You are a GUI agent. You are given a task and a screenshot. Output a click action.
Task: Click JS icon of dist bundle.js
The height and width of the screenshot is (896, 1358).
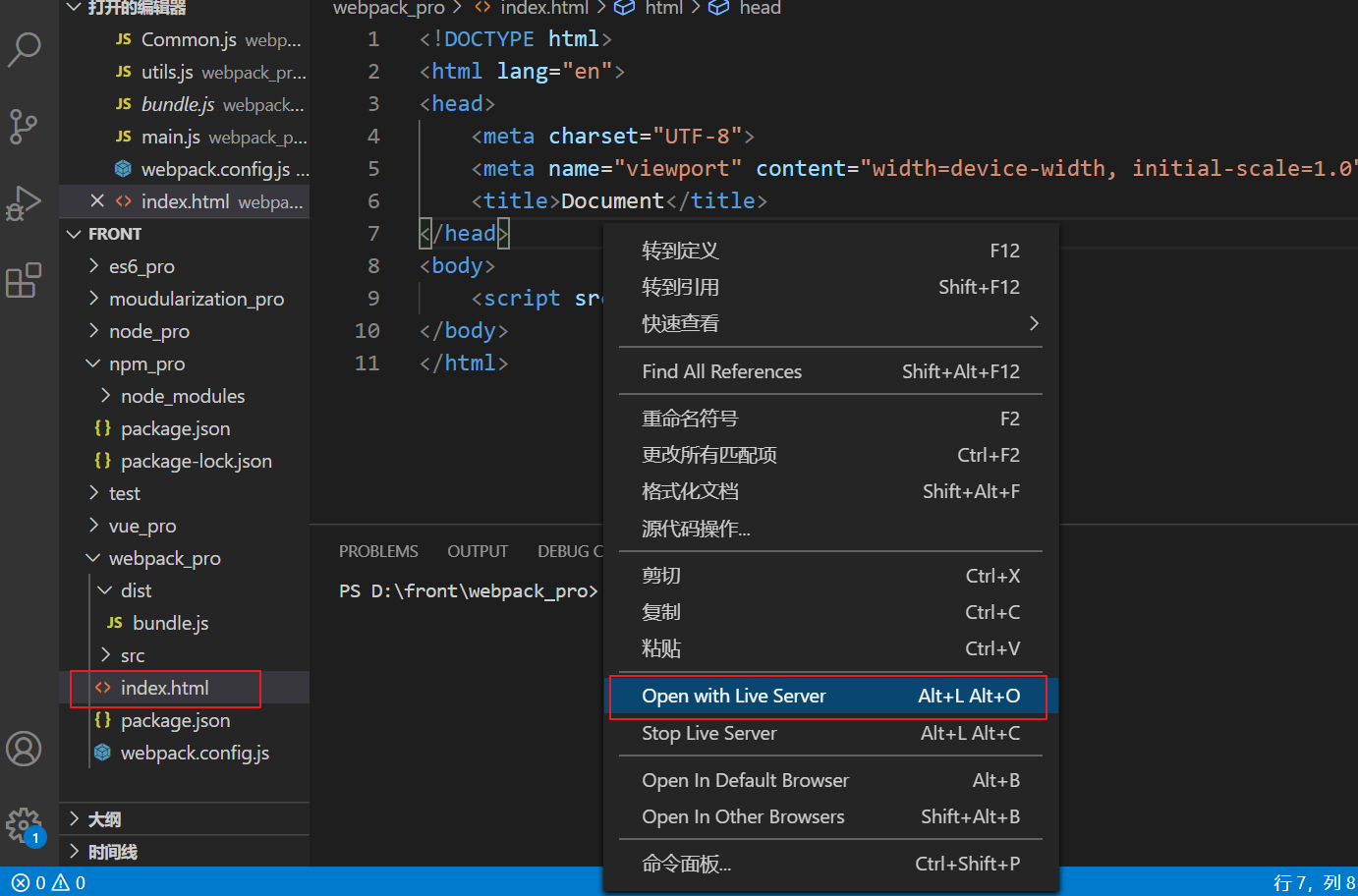click(x=115, y=623)
